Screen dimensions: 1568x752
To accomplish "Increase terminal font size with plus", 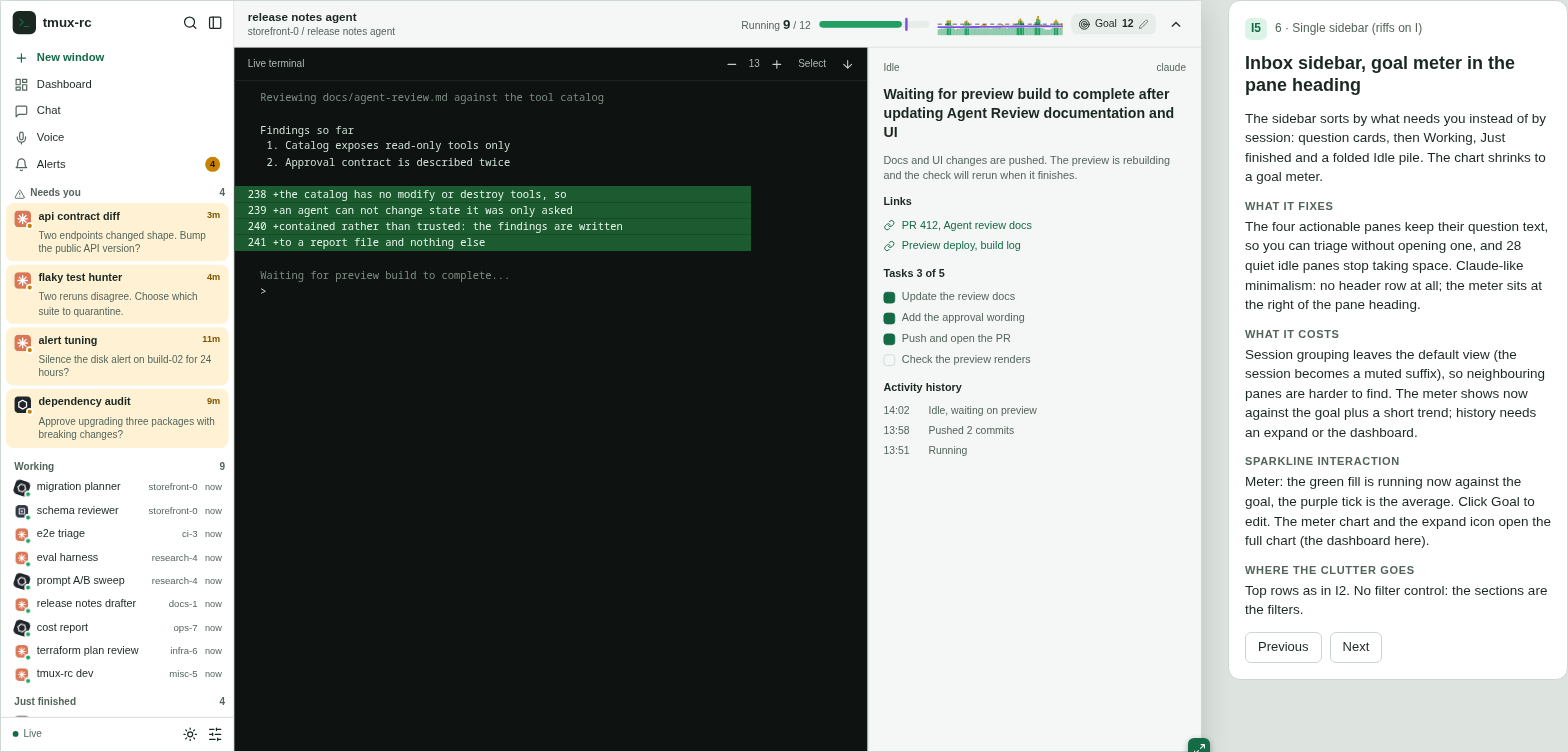I will 777,64.
